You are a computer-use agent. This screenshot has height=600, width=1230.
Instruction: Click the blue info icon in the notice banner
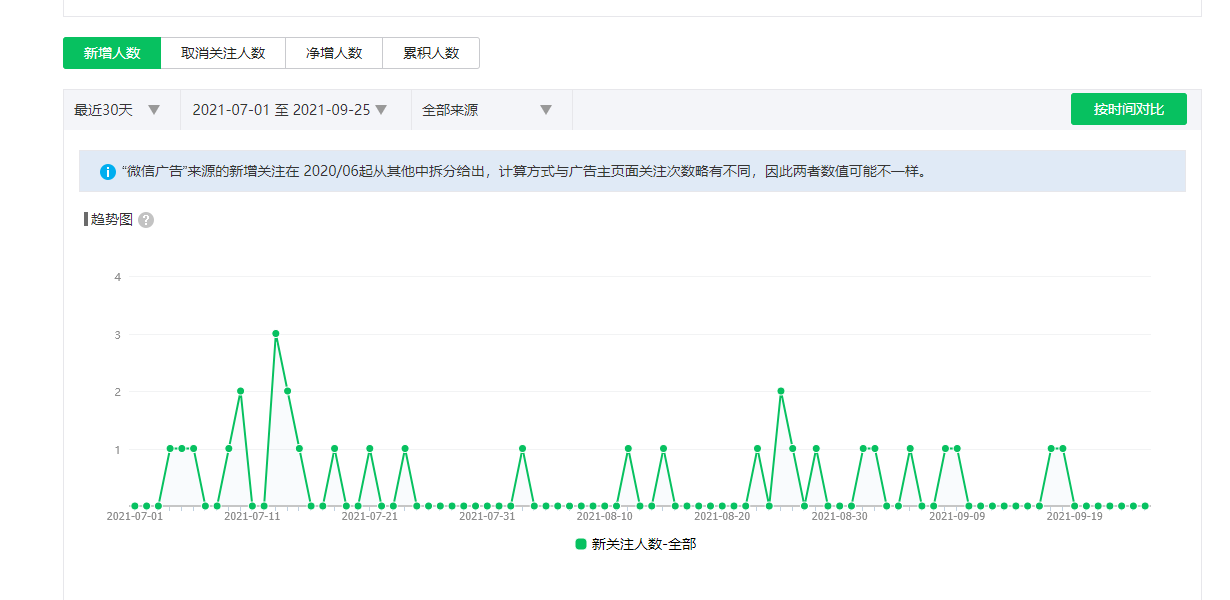click(108, 172)
